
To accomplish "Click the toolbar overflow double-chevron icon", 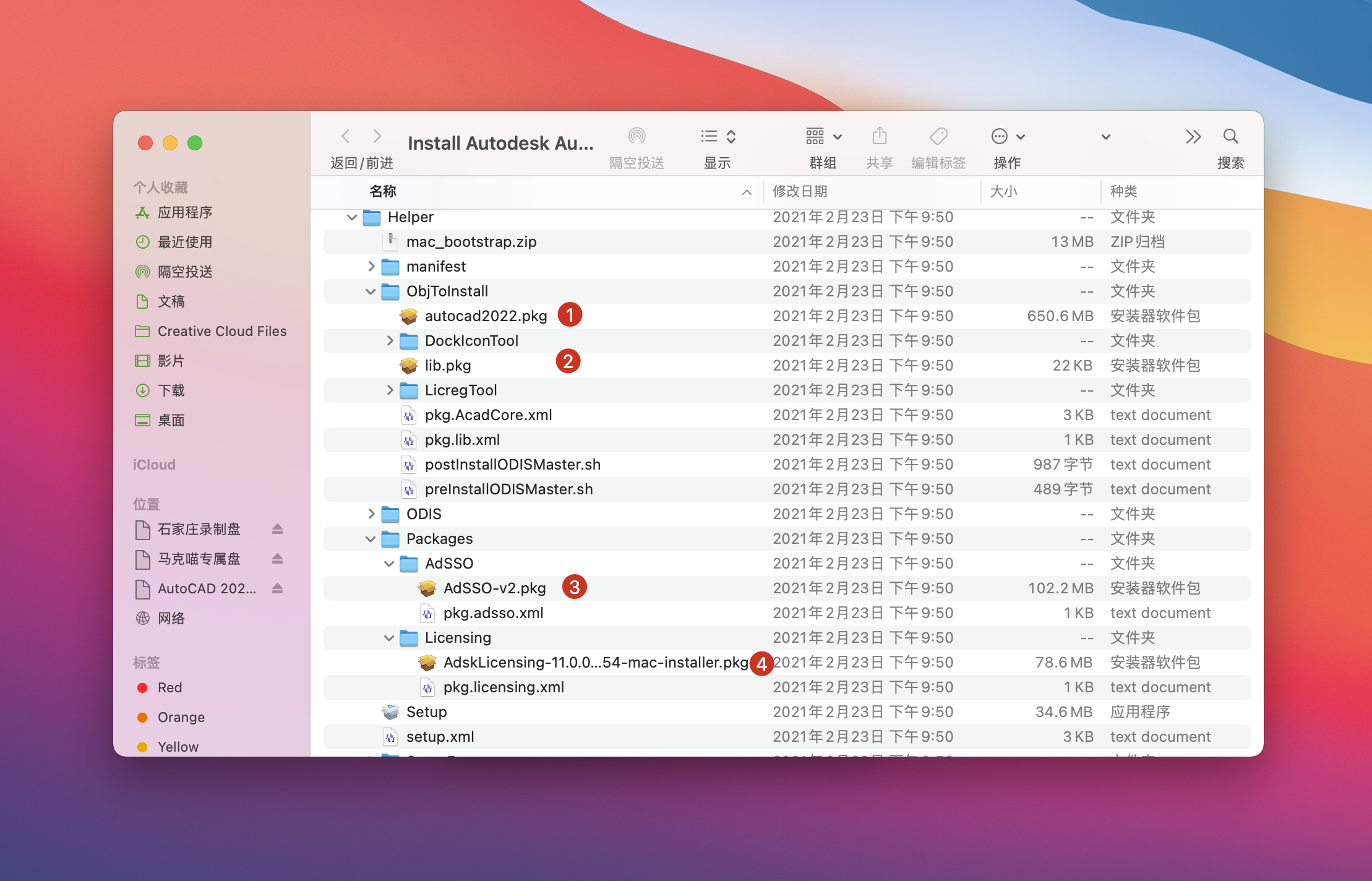I will click(1193, 136).
